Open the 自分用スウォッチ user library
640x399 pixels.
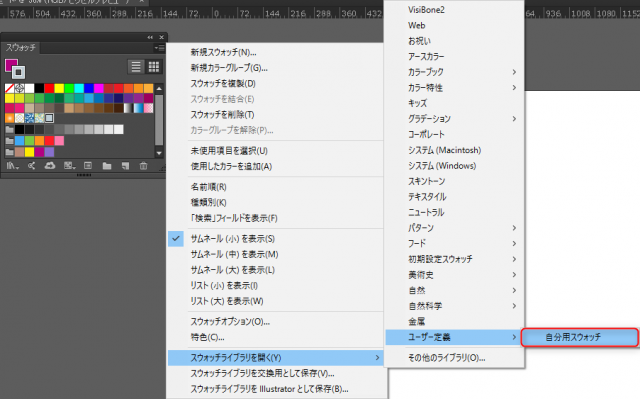[580, 337]
